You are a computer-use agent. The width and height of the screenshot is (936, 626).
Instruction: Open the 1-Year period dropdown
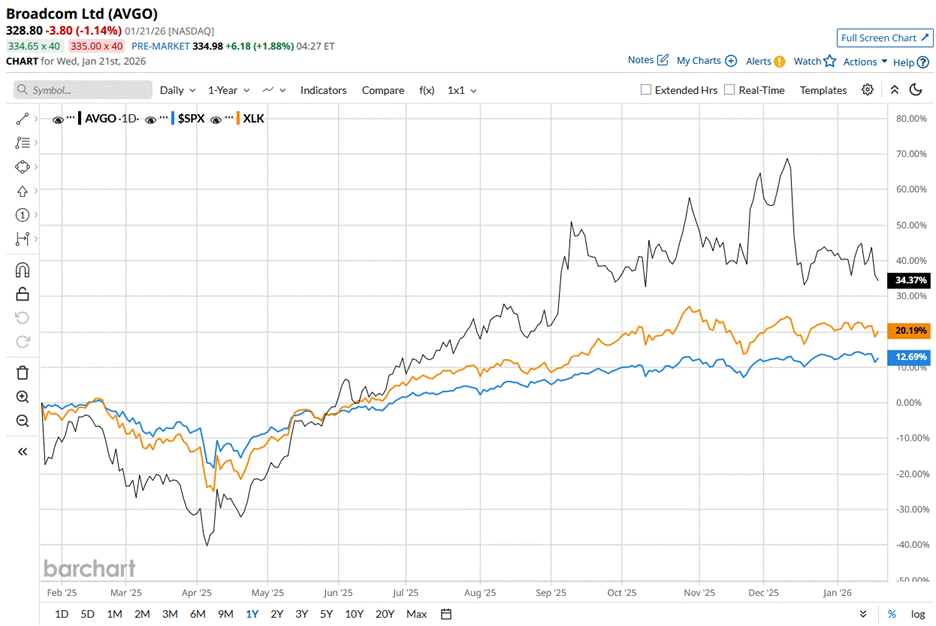(229, 90)
